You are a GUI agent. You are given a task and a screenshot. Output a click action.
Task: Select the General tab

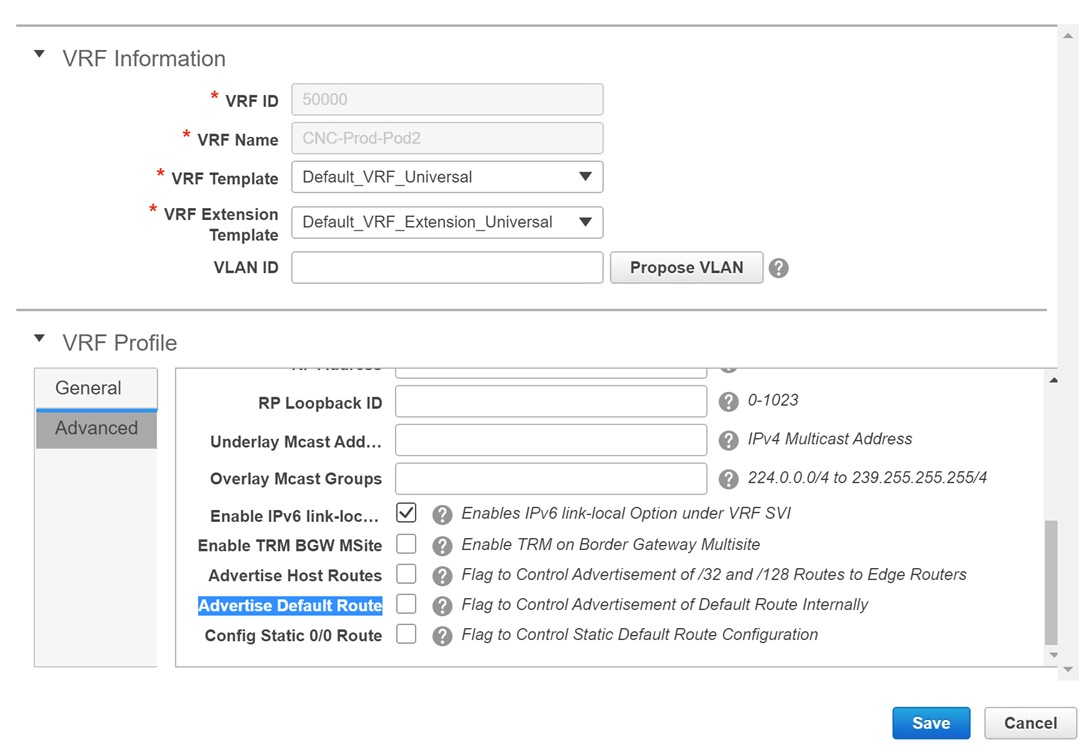[89, 388]
